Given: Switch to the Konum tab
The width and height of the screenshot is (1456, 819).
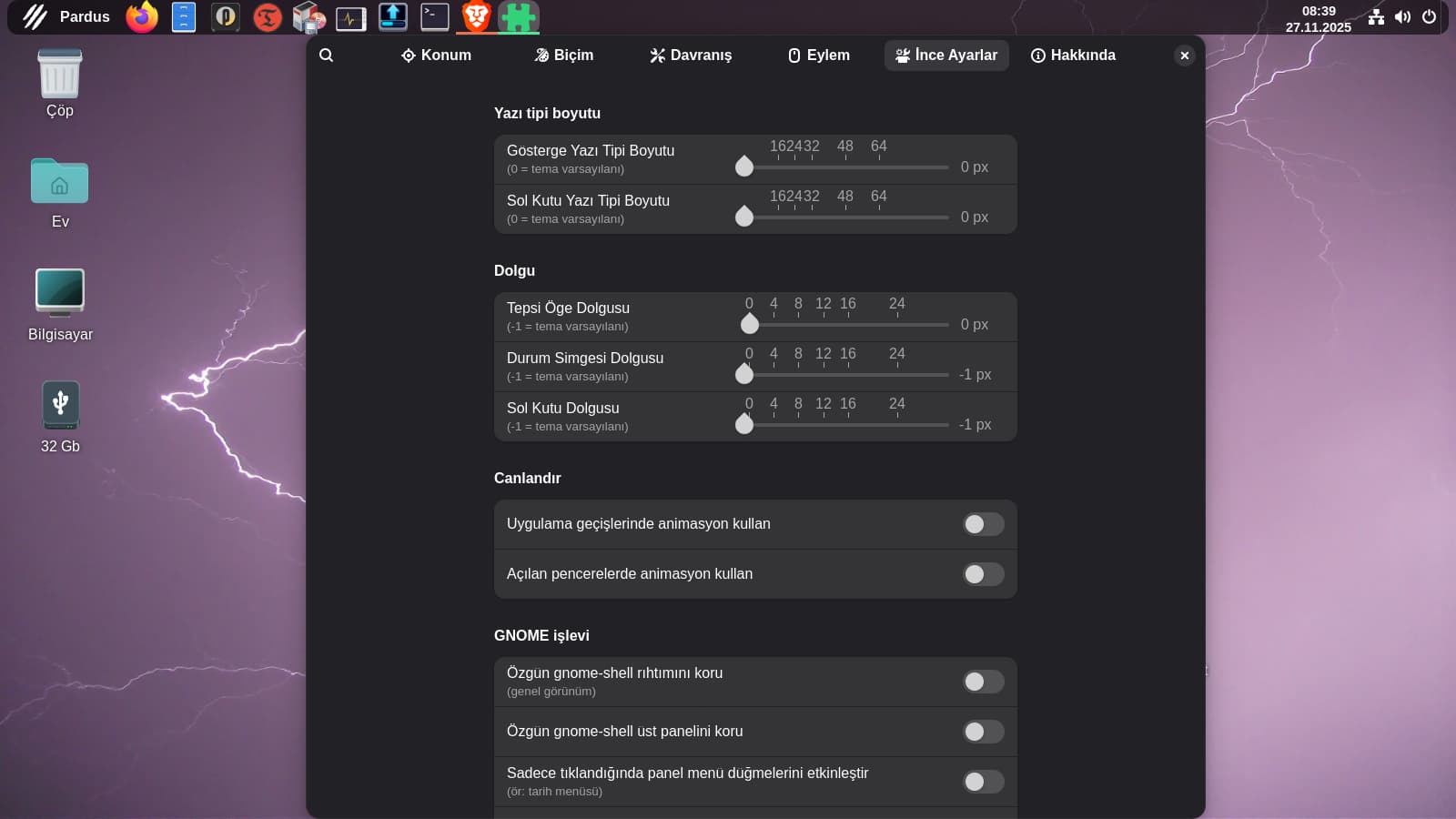Looking at the screenshot, I should 436,56.
